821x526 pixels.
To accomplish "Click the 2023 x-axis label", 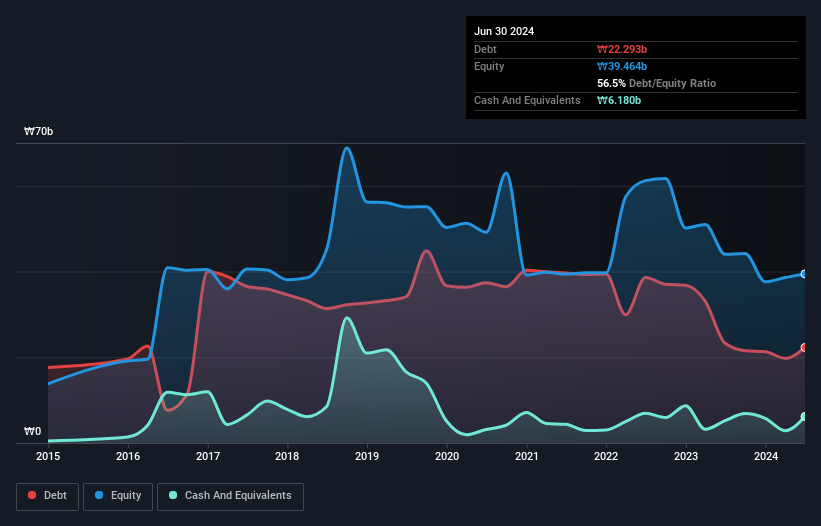I will click(686, 456).
